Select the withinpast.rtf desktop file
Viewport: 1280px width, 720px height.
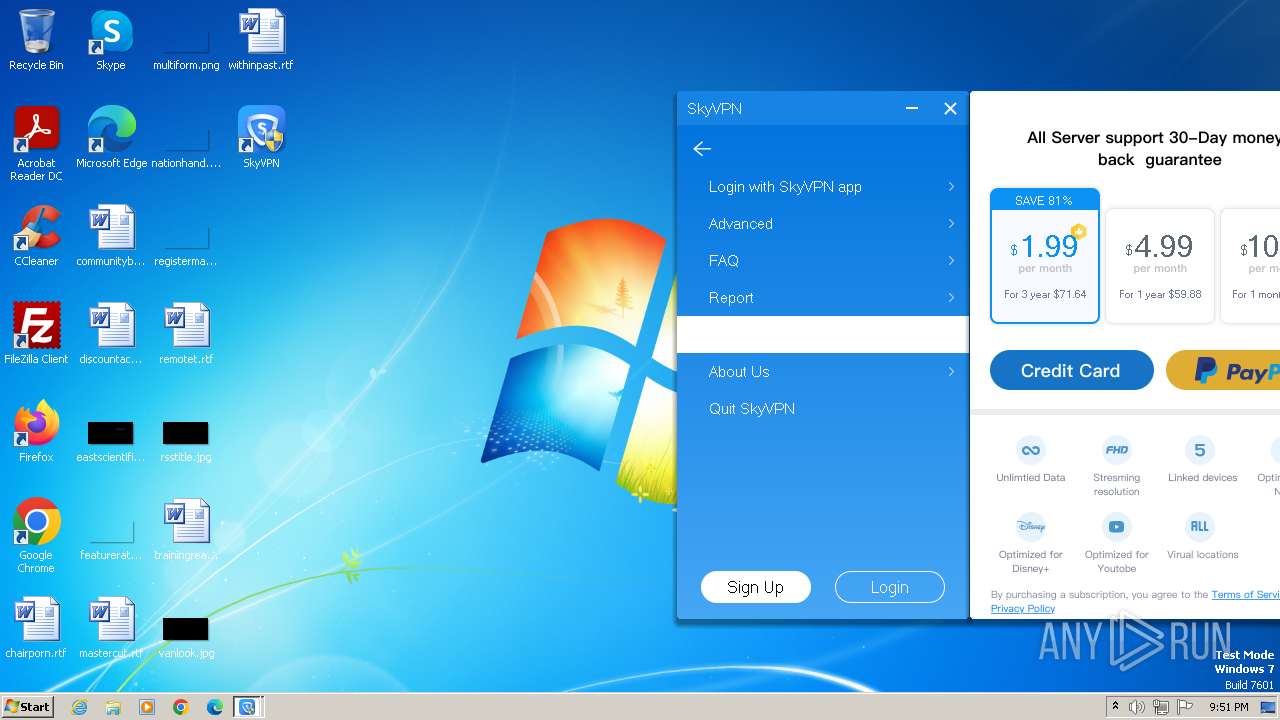(261, 40)
